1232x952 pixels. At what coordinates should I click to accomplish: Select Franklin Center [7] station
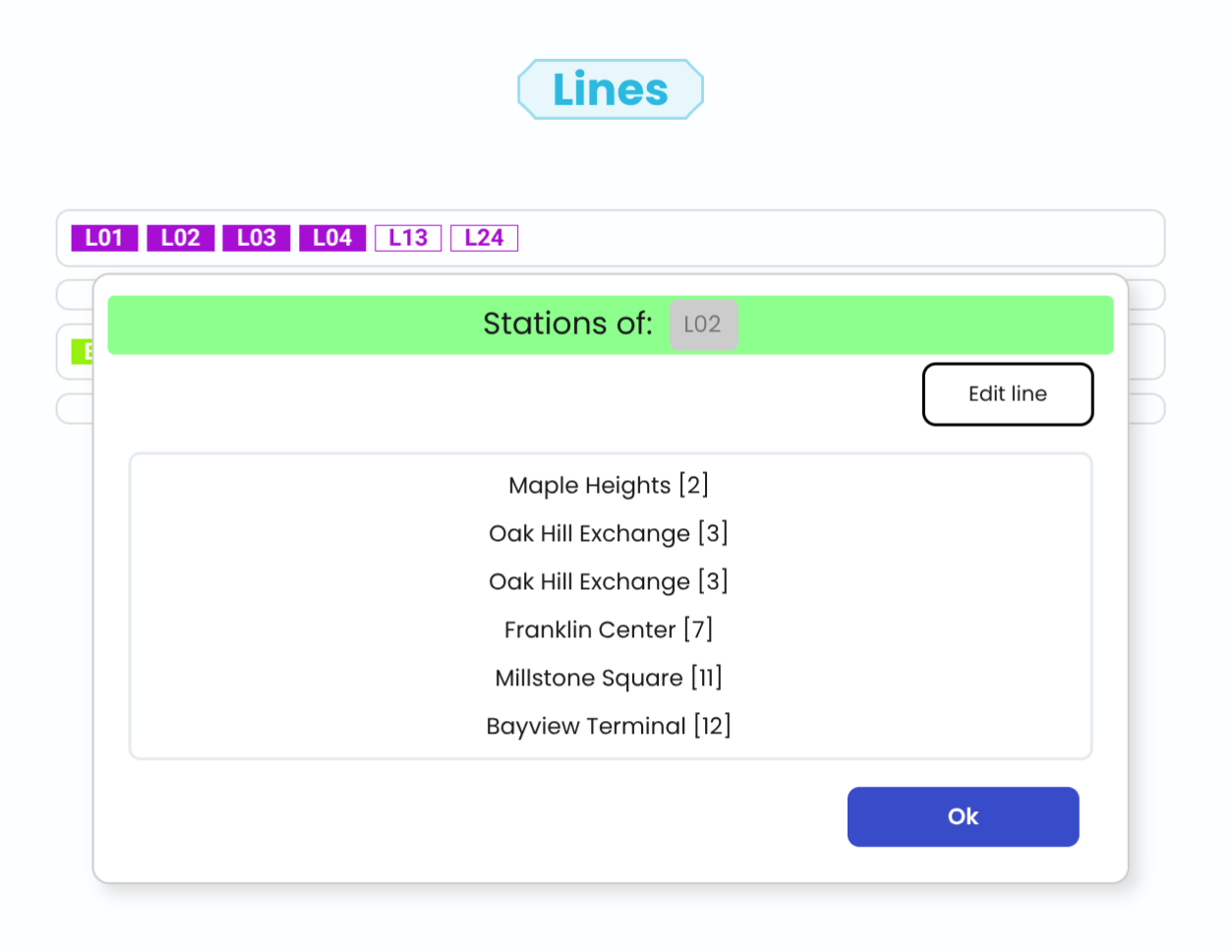pos(609,630)
